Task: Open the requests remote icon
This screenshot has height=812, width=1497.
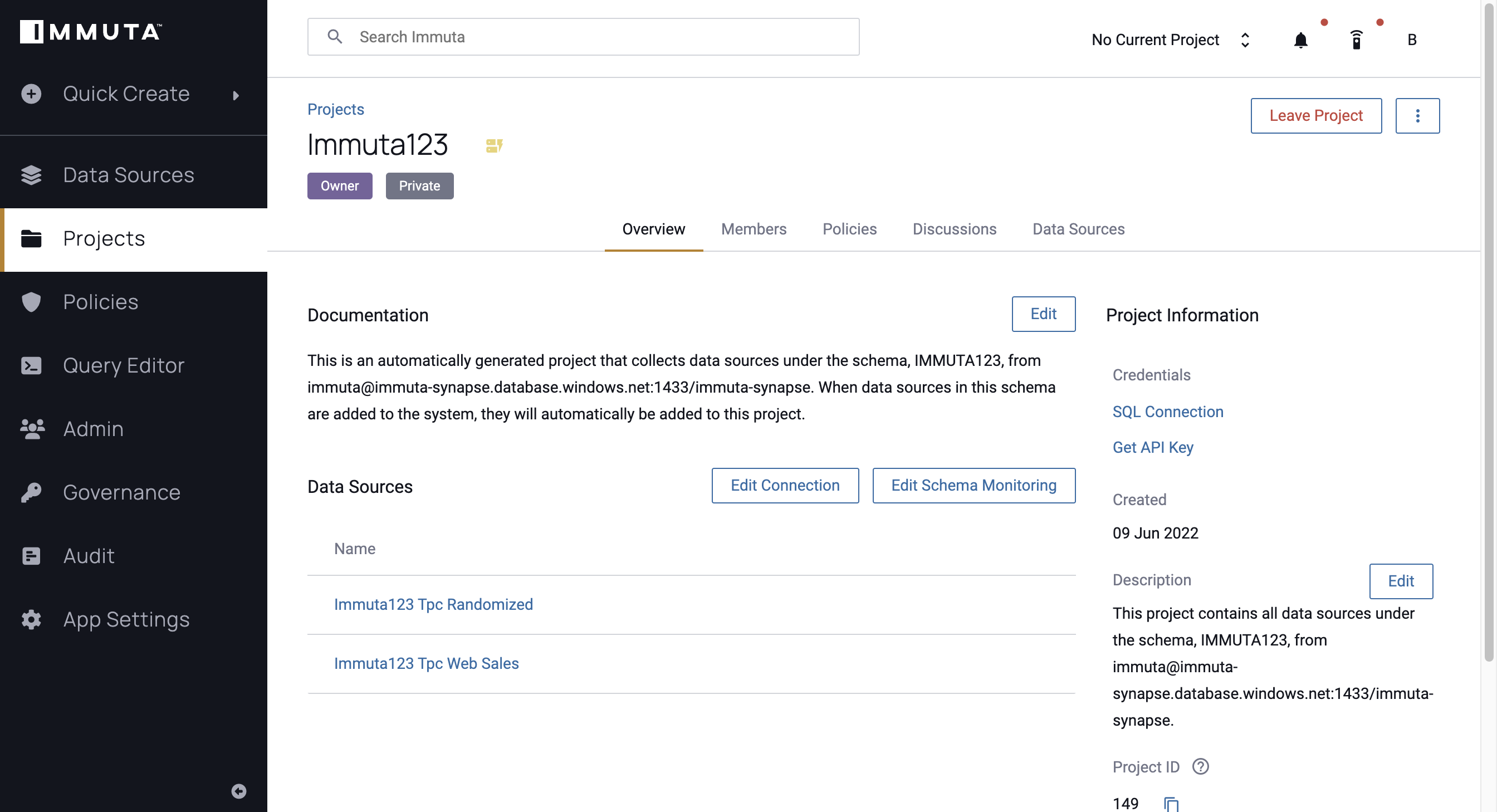Action: (1356, 40)
